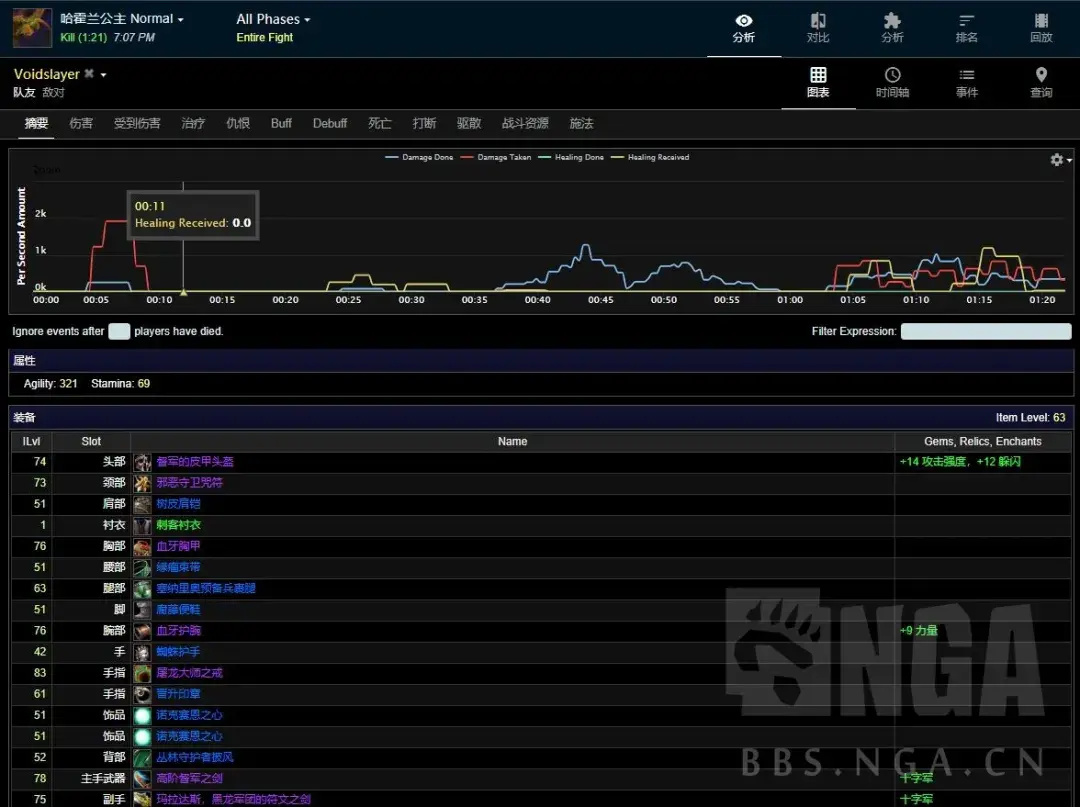Switch to the 时间轴 timeline view
This screenshot has height=807, width=1080.
point(892,83)
